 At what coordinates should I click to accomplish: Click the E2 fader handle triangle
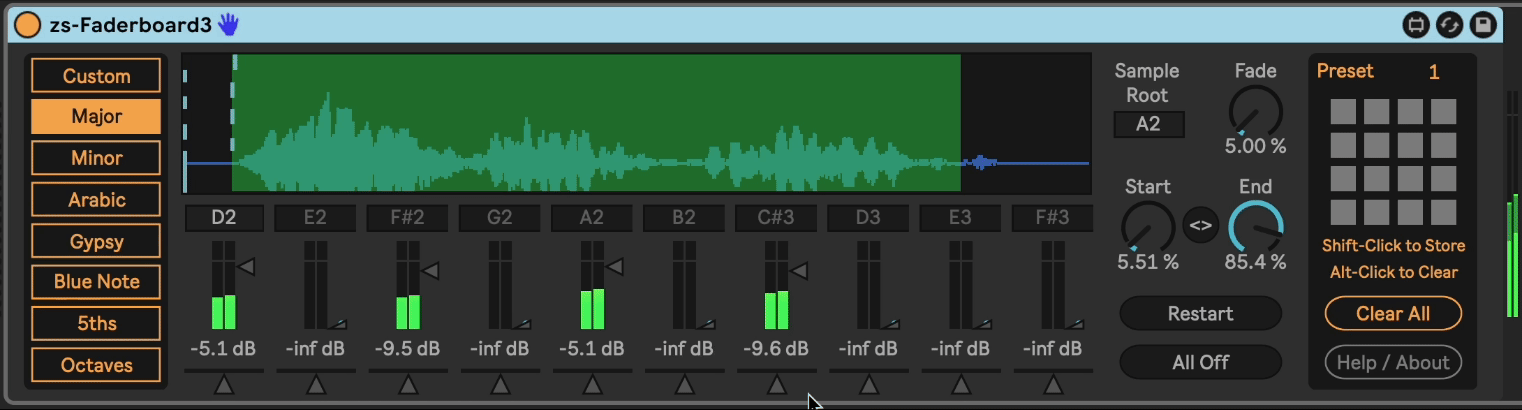[x=338, y=324]
